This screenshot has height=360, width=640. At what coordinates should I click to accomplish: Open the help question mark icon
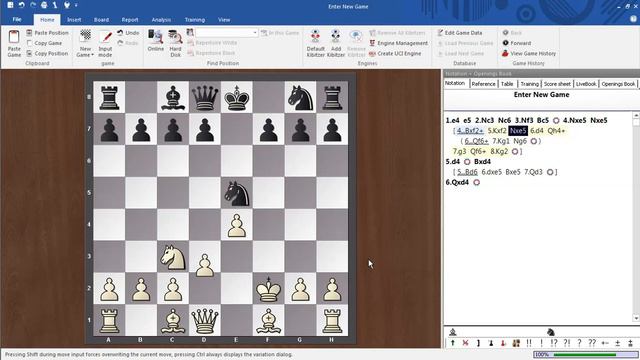634,19
